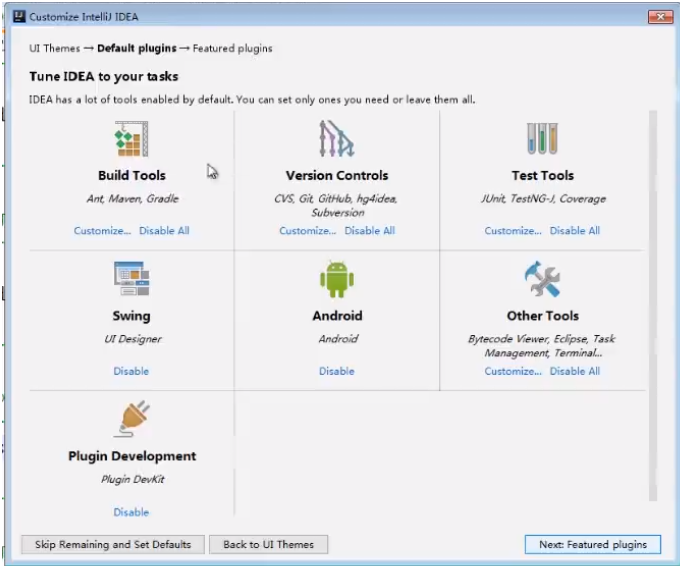Disable all Build Tools plugins
Screen dimensions: 682x568
click(x=164, y=231)
